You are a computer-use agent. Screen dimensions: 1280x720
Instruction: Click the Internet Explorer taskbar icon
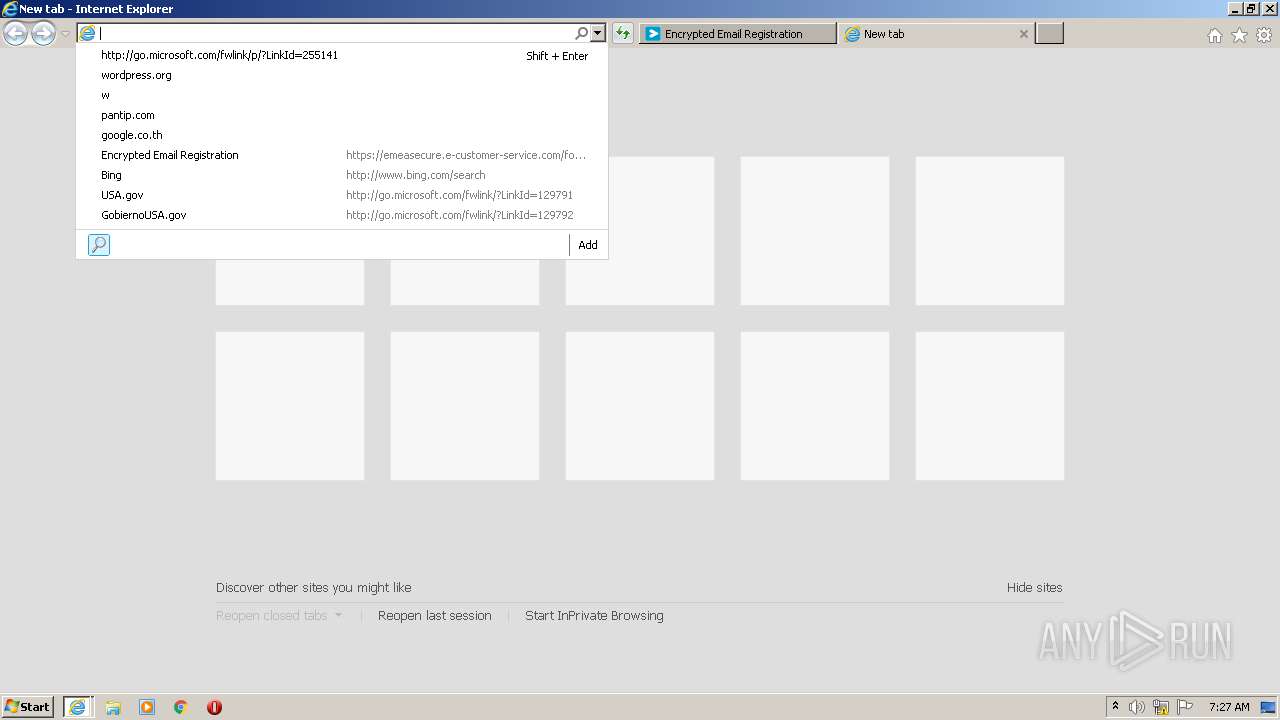(77, 707)
